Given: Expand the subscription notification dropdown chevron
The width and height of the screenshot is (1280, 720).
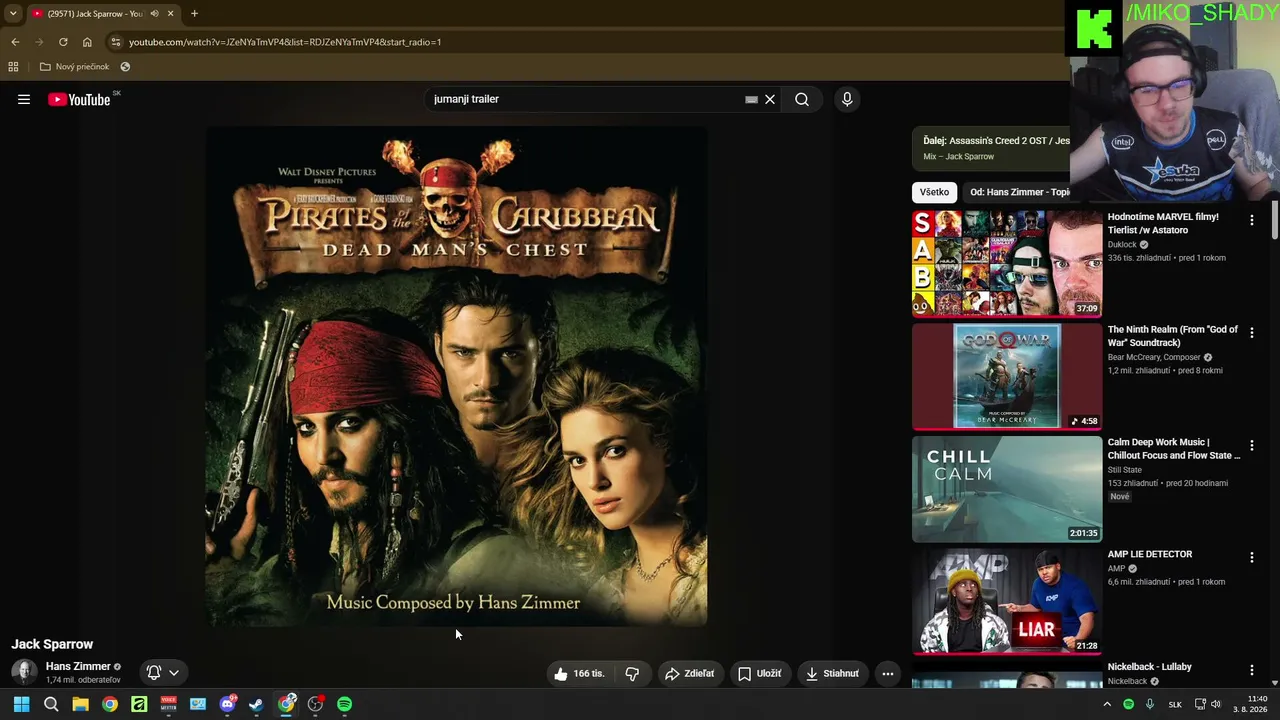Looking at the screenshot, I should [x=174, y=673].
